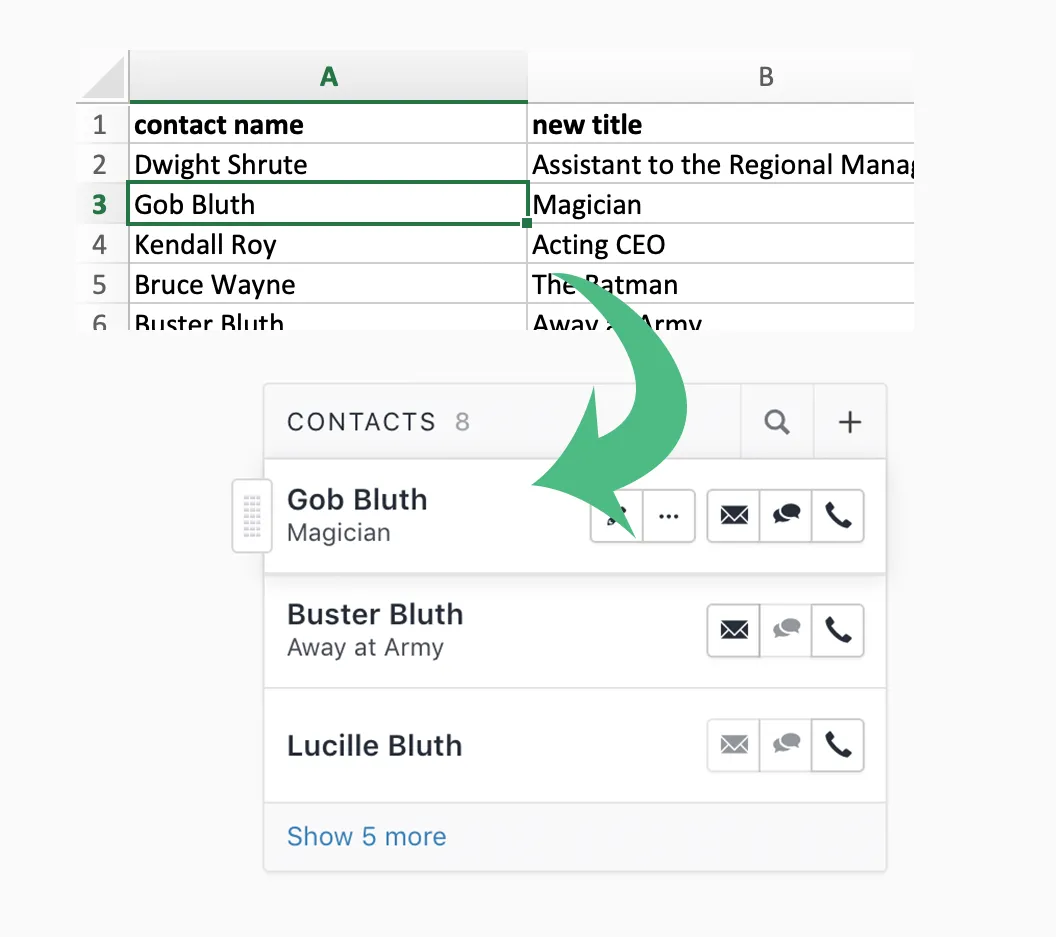Select the 'Gob Bluth' spreadsheet cell
The width and height of the screenshot is (1056, 937).
pyautogui.click(x=328, y=203)
